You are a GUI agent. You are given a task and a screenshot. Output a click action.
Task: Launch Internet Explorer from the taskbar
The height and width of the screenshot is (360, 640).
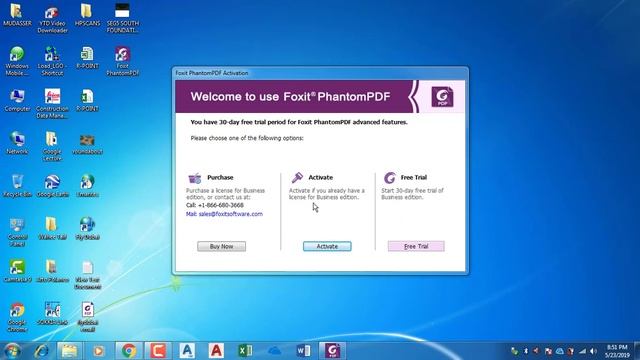[41, 351]
